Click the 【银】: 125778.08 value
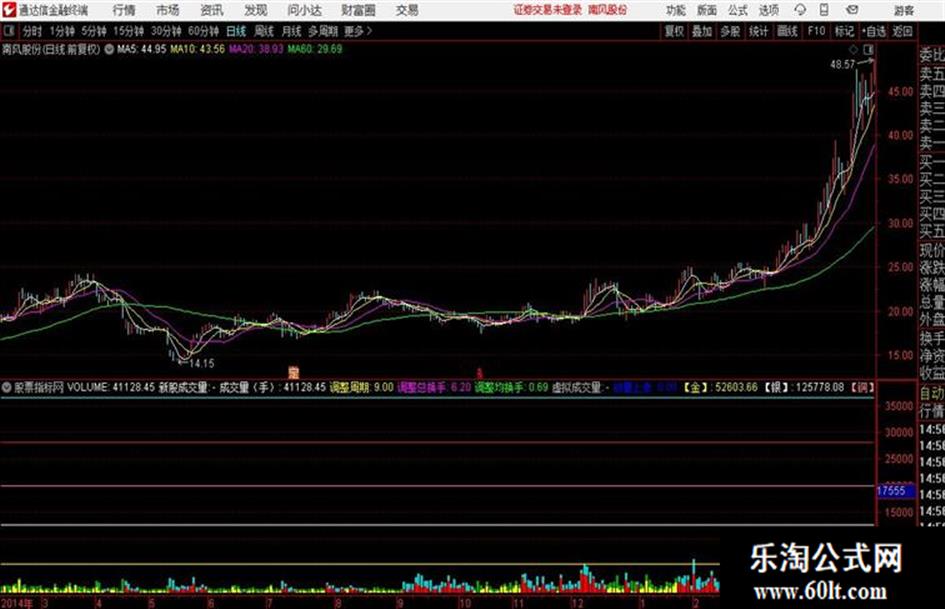This screenshot has height=609, width=945. tap(805, 387)
